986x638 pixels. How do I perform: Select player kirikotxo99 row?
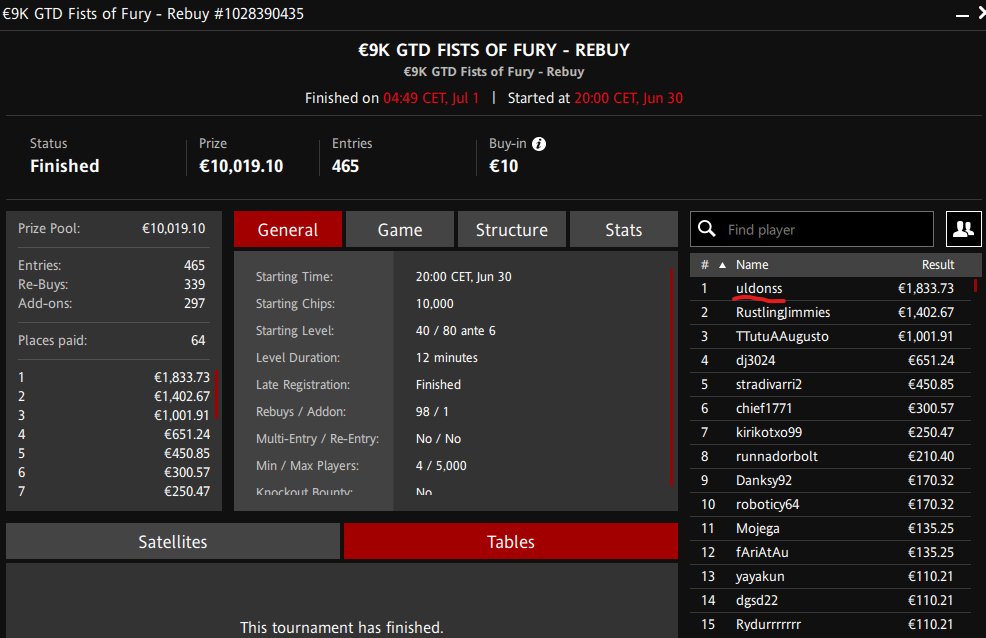tap(830, 432)
